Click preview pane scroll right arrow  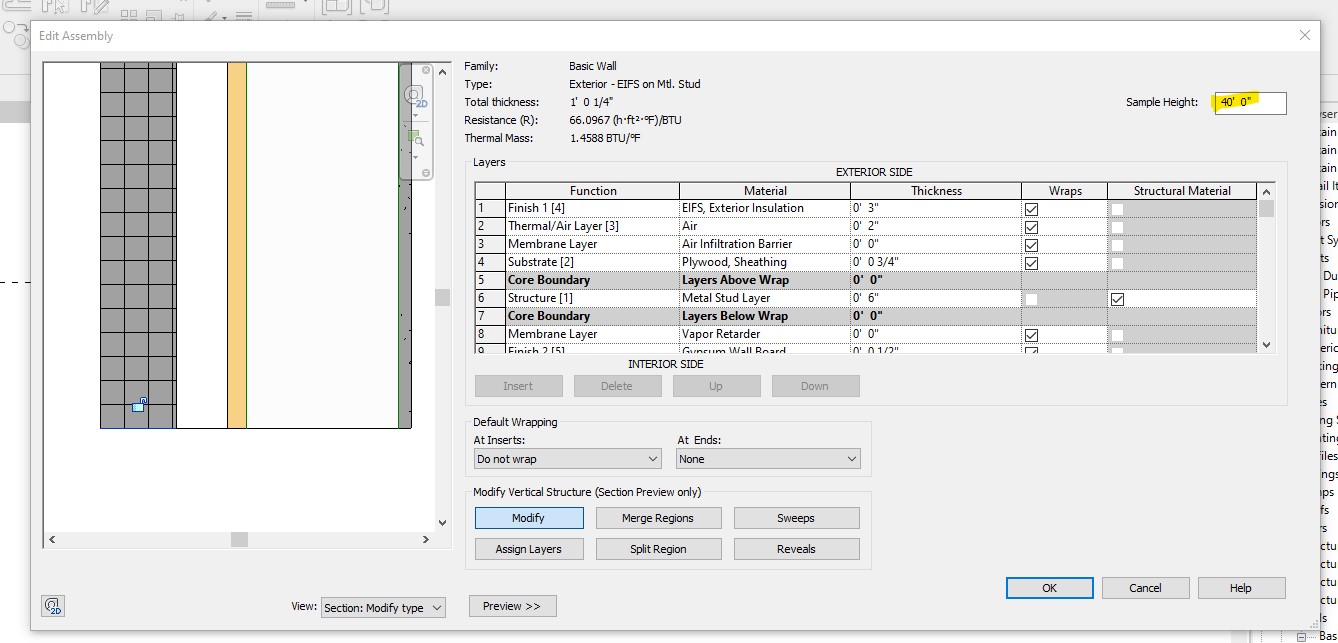425,539
